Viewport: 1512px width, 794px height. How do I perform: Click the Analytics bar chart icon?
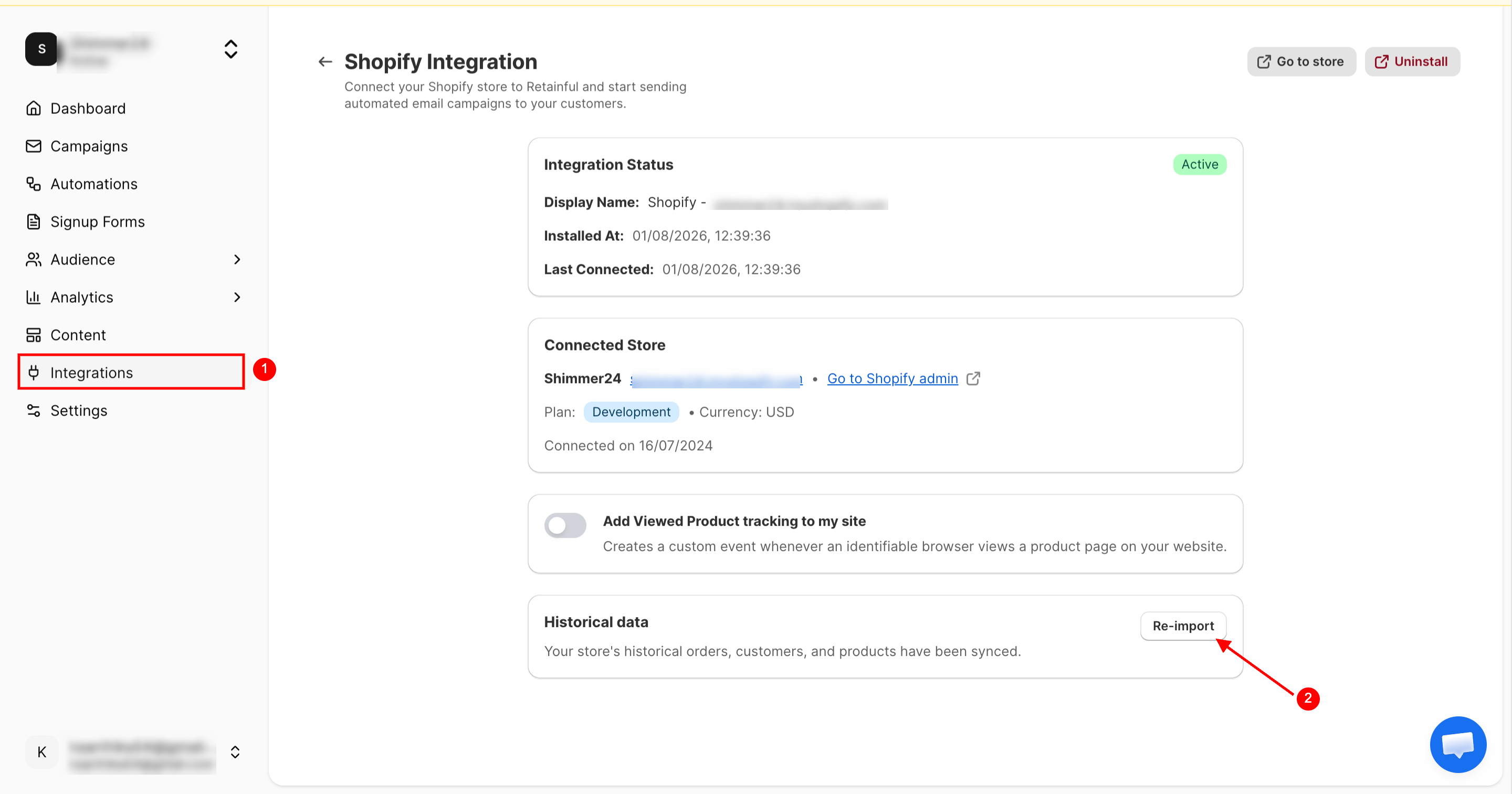pyautogui.click(x=34, y=298)
